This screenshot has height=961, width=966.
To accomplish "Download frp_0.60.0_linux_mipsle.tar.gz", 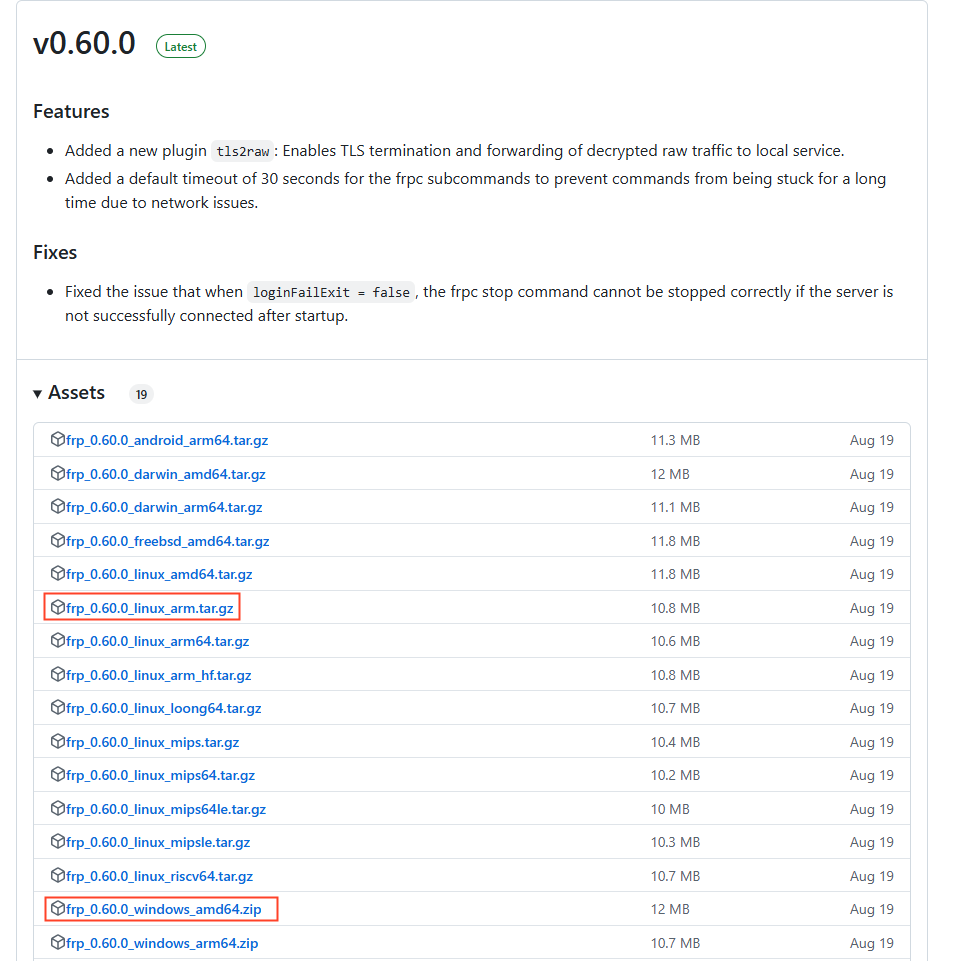I will pyautogui.click(x=158, y=843).
